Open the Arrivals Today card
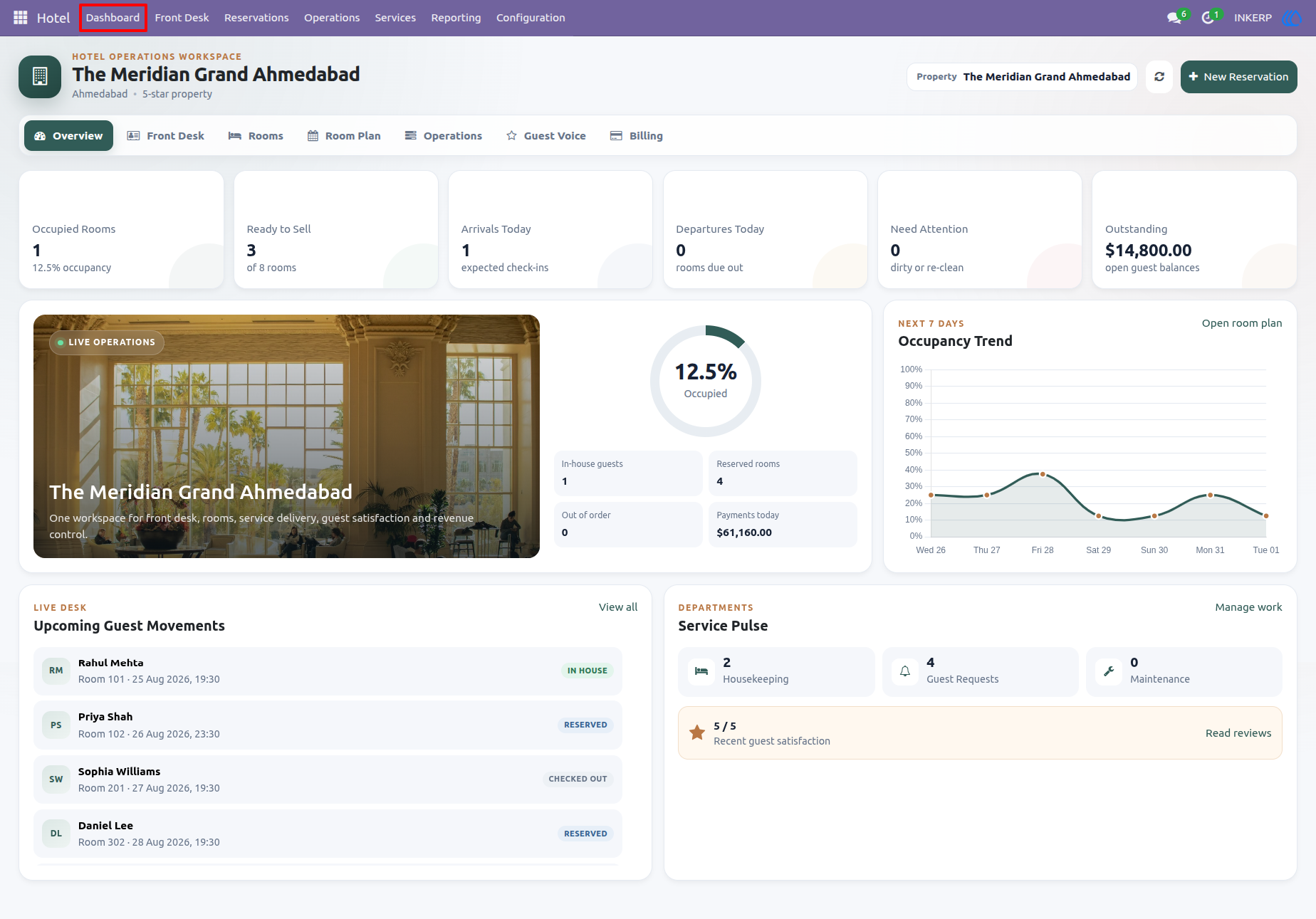Image resolution: width=1316 pixels, height=919 pixels. [x=550, y=229]
